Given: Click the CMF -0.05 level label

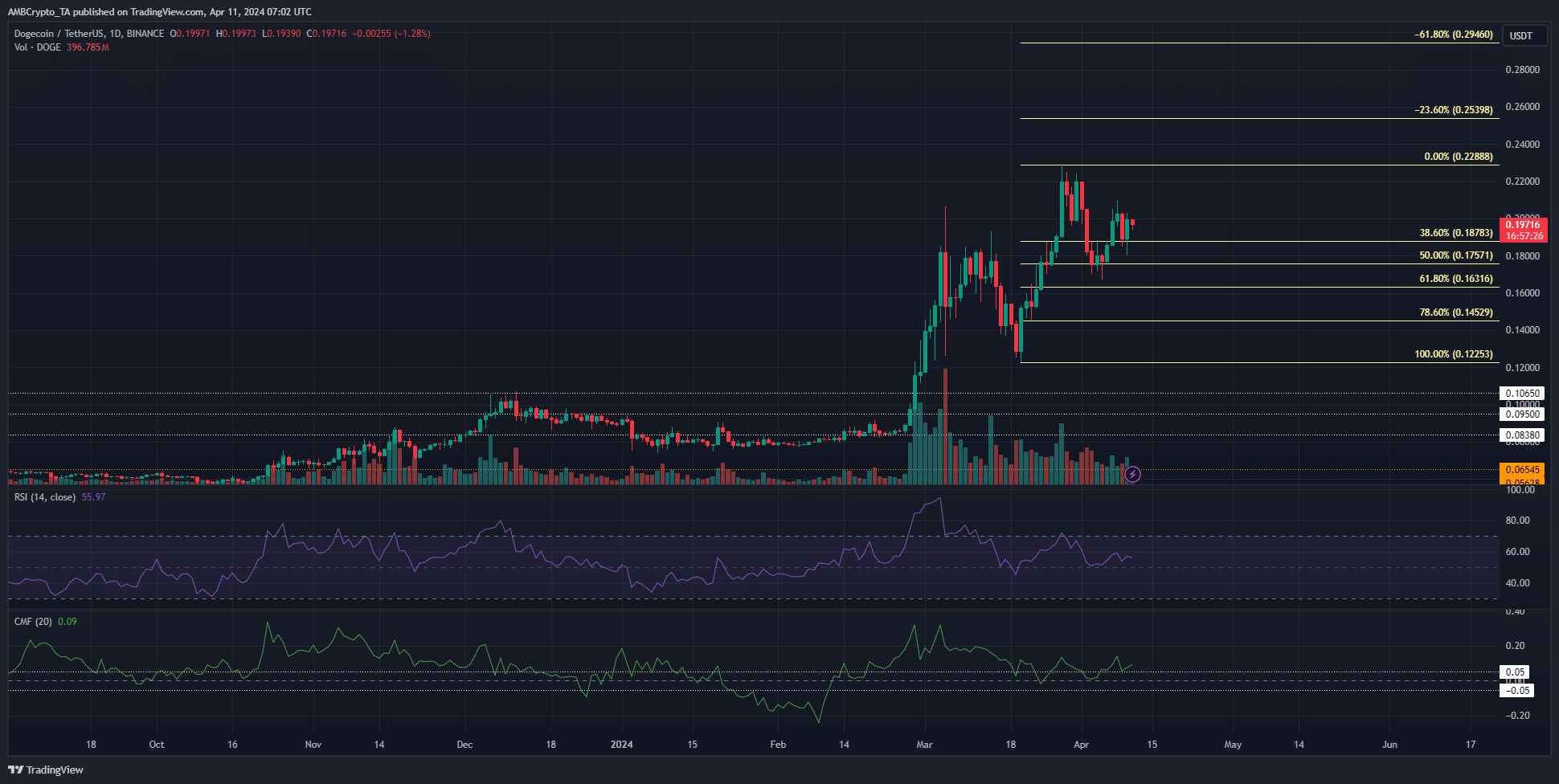Looking at the screenshot, I should click(x=1517, y=691).
